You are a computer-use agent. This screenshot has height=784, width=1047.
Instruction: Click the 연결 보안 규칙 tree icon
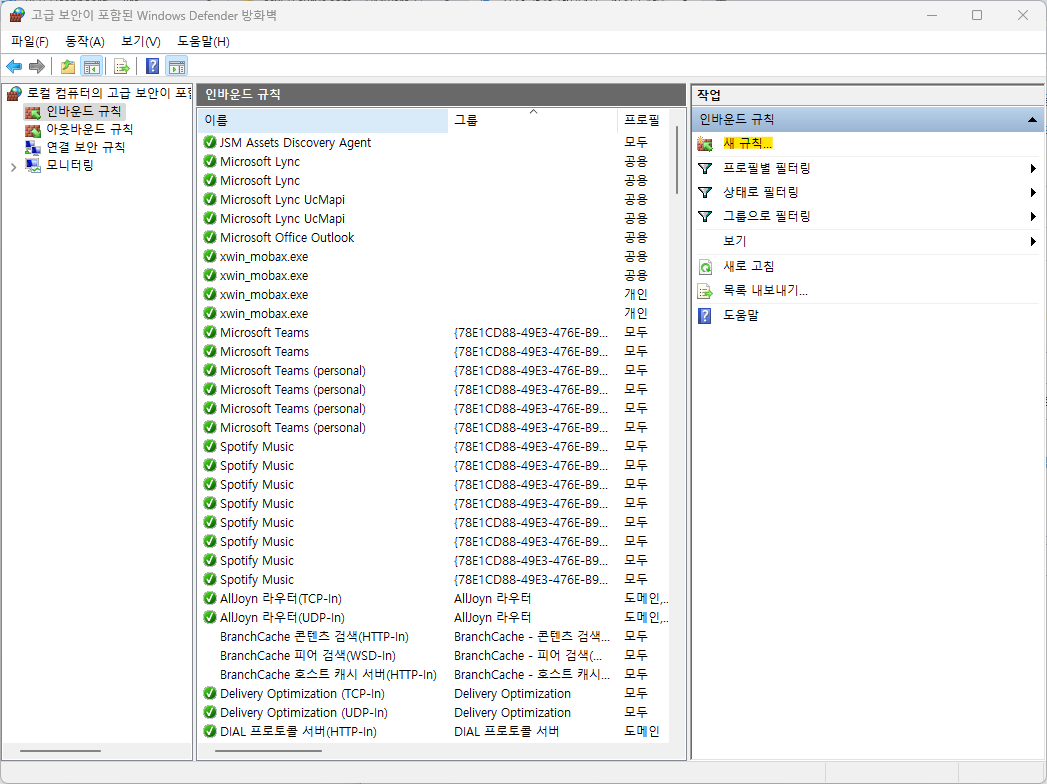point(33,148)
